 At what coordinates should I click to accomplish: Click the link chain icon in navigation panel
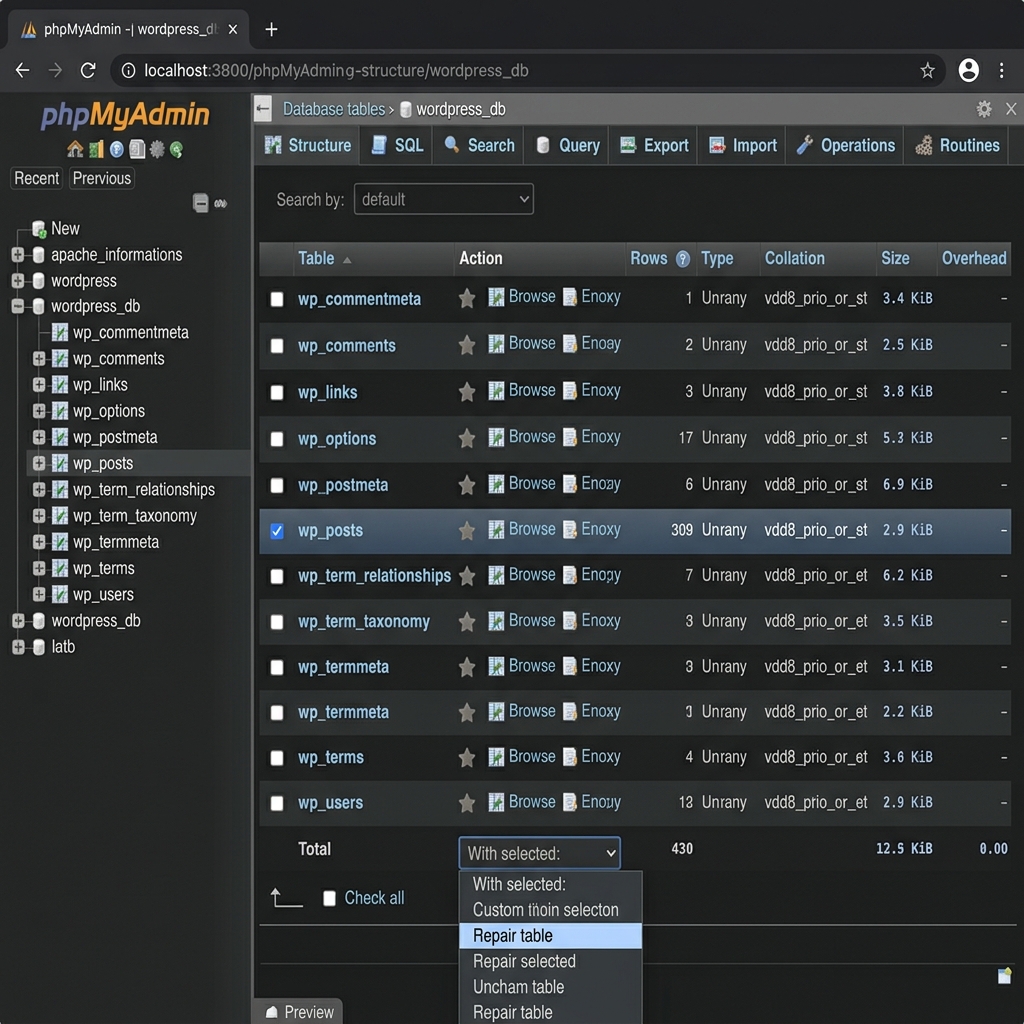point(221,204)
